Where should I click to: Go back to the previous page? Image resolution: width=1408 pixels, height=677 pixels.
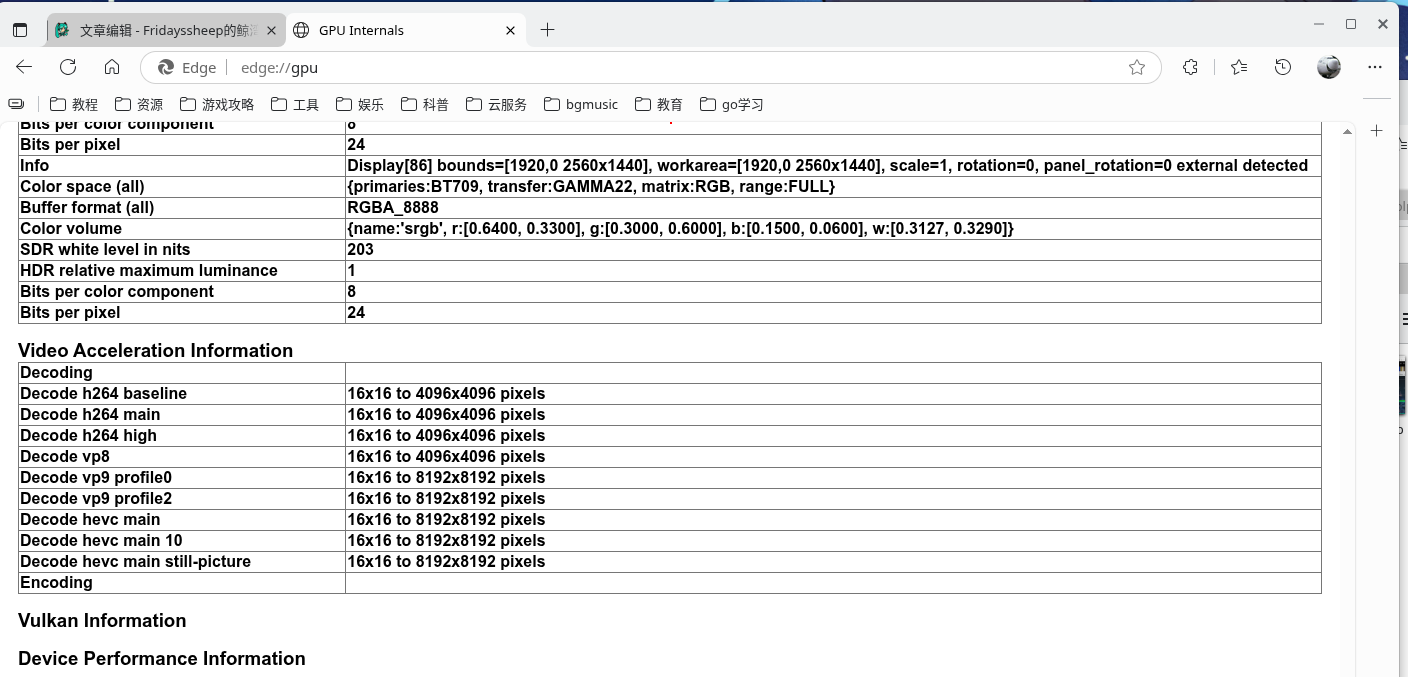coord(24,67)
